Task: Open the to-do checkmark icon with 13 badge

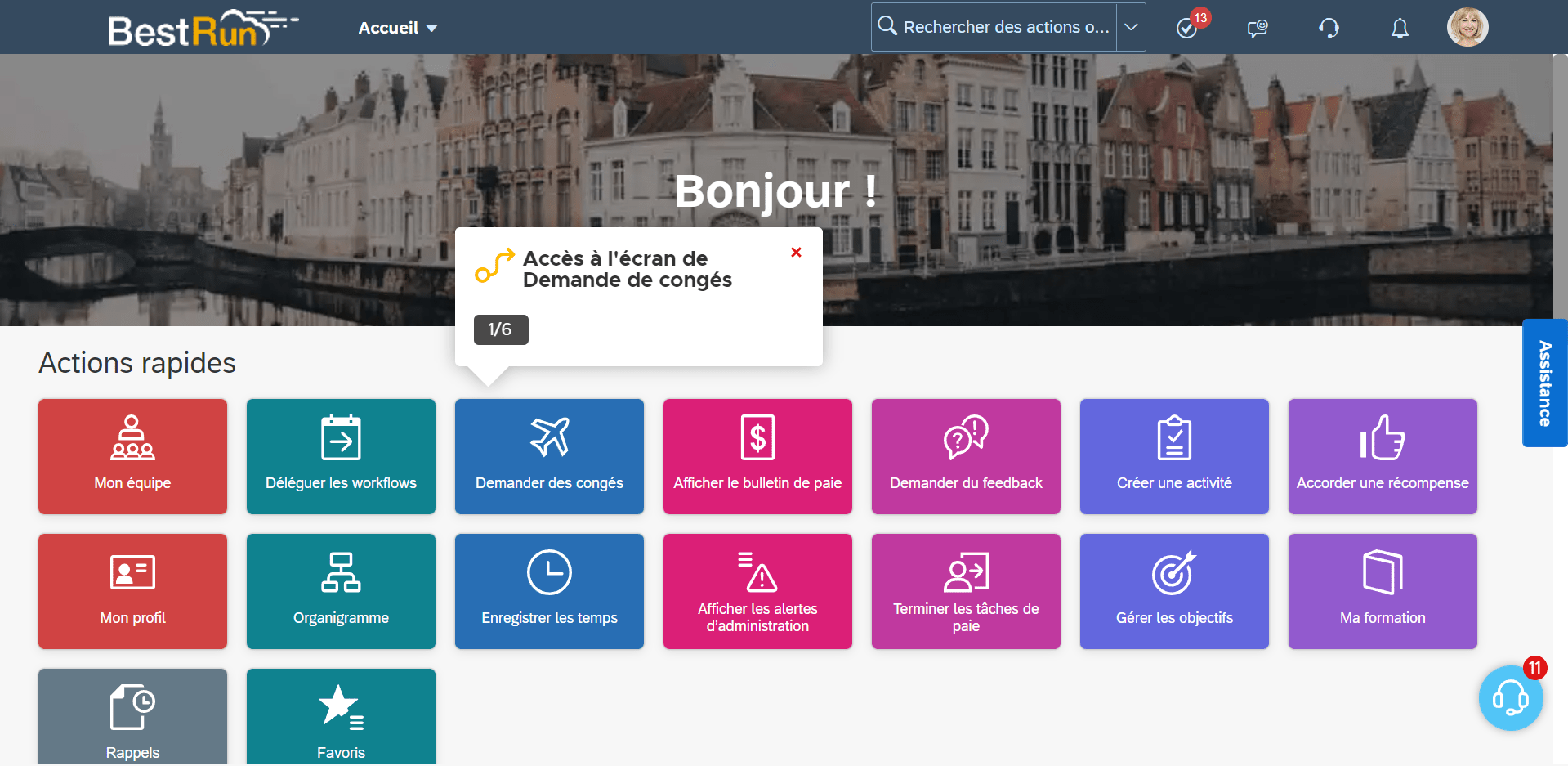Action: (1187, 28)
